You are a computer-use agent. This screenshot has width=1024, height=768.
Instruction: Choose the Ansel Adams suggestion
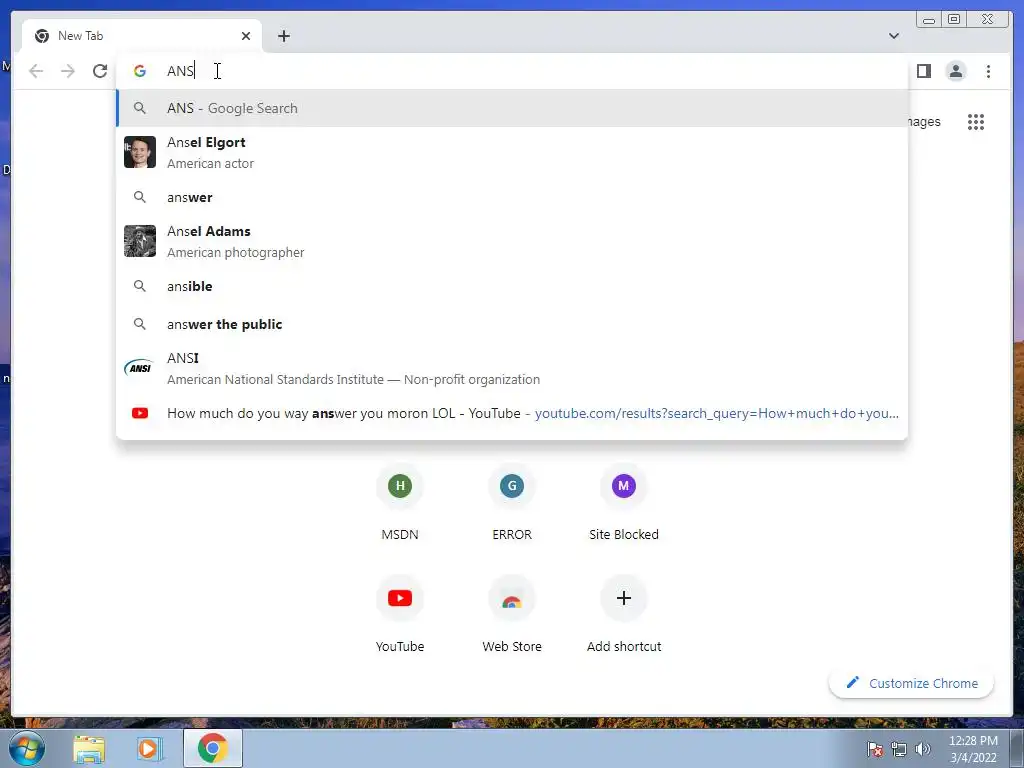pyautogui.click(x=512, y=241)
